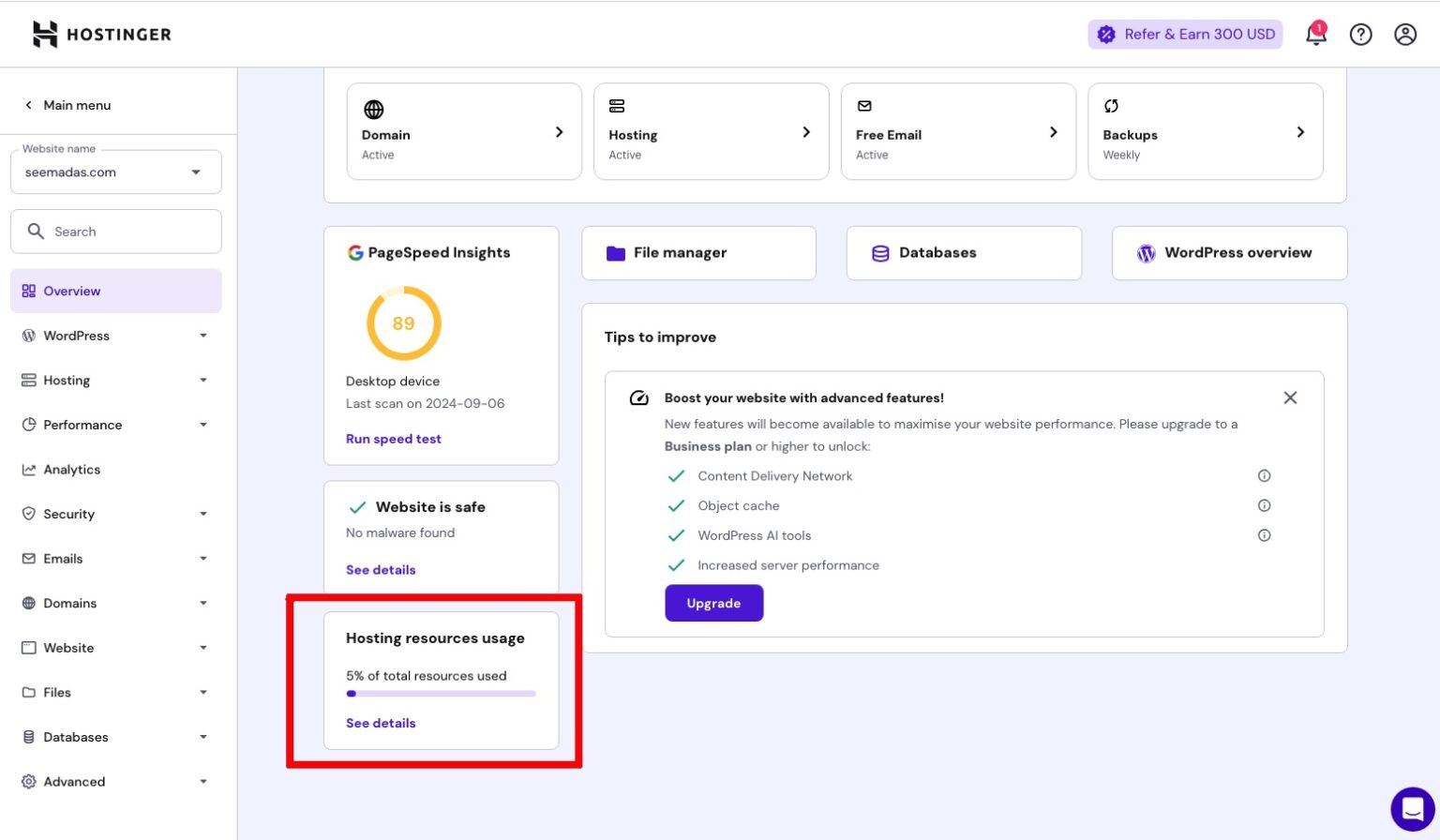1440x840 pixels.
Task: Dismiss the Boost your website tip
Action: coord(1290,398)
